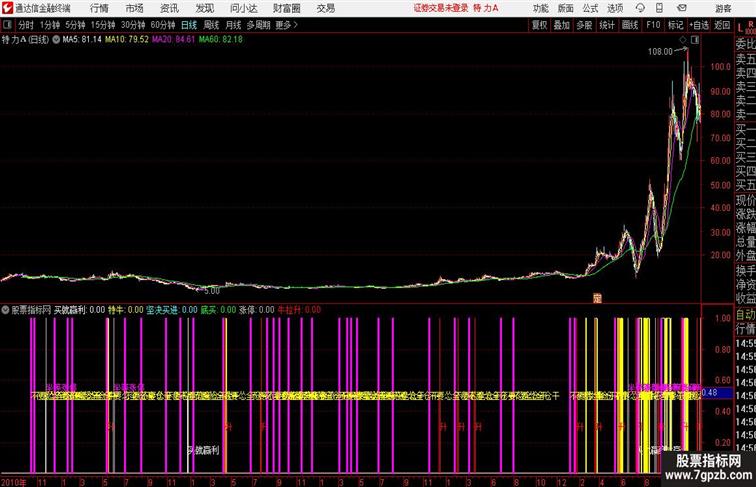Image resolution: width=756 pixels, height=487 pixels.
Task: Open the 发现 menu
Action: (x=205, y=8)
